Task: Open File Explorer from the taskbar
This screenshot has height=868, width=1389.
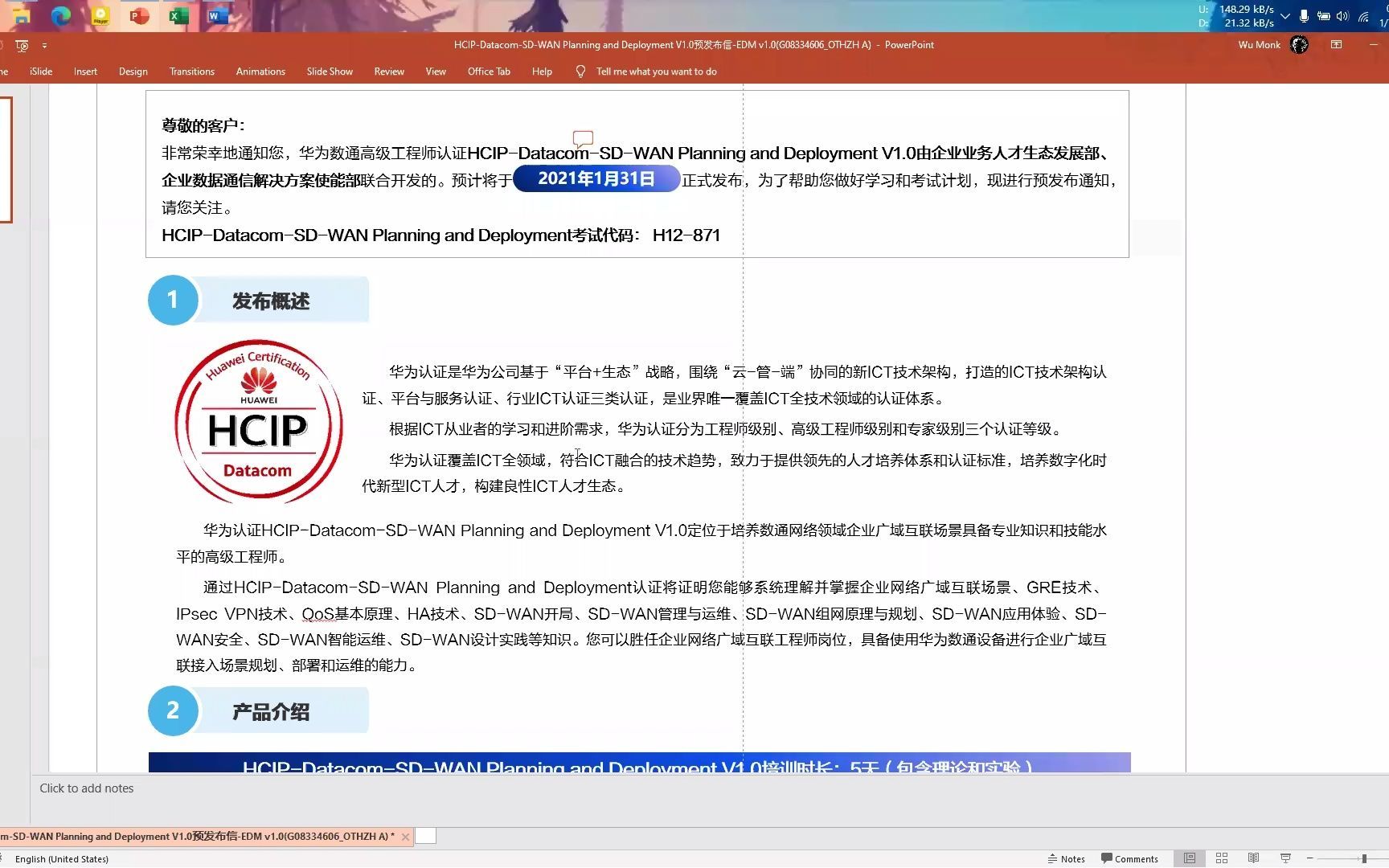Action: click(x=20, y=15)
